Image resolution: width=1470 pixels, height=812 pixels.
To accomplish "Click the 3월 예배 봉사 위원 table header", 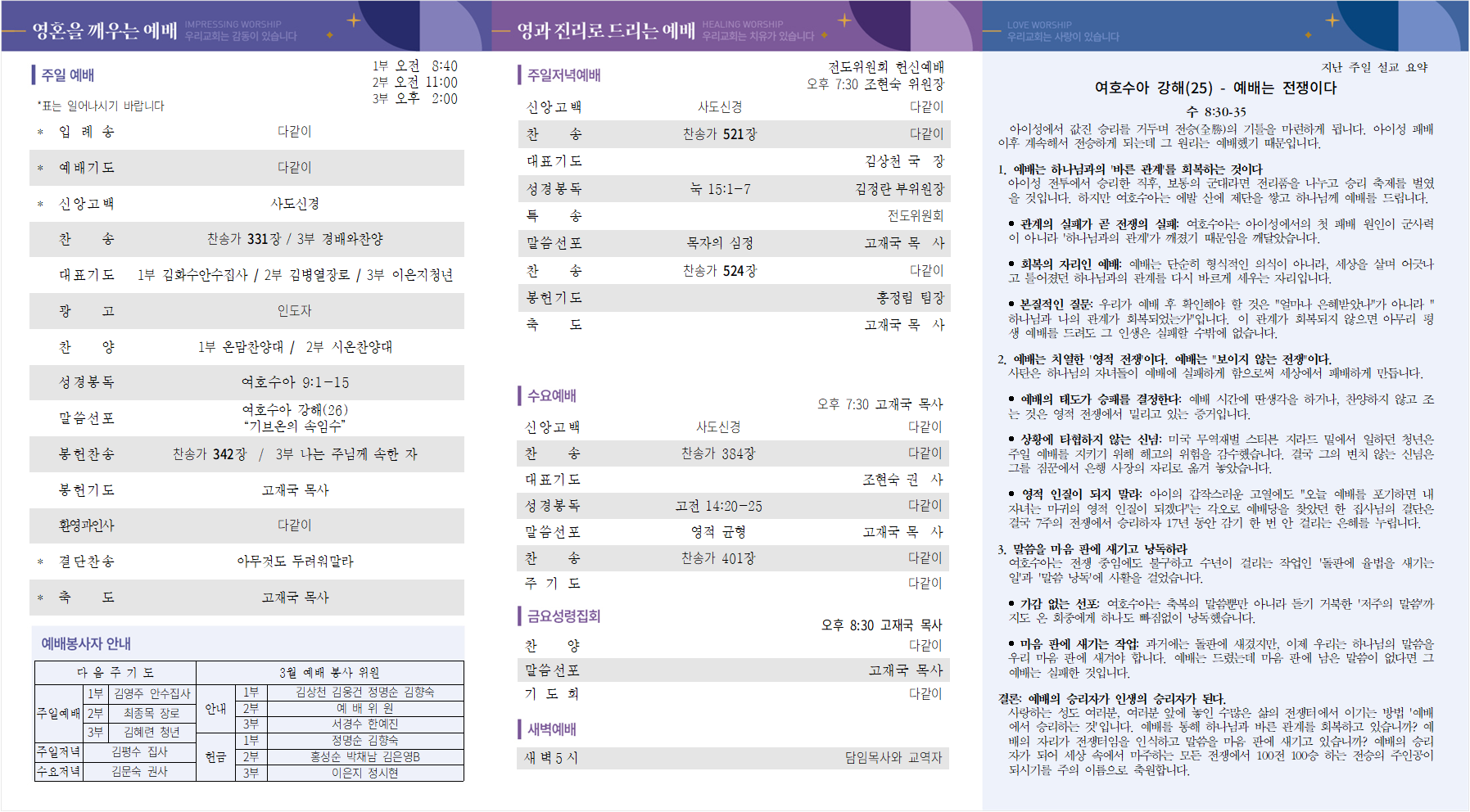I will point(329,673).
